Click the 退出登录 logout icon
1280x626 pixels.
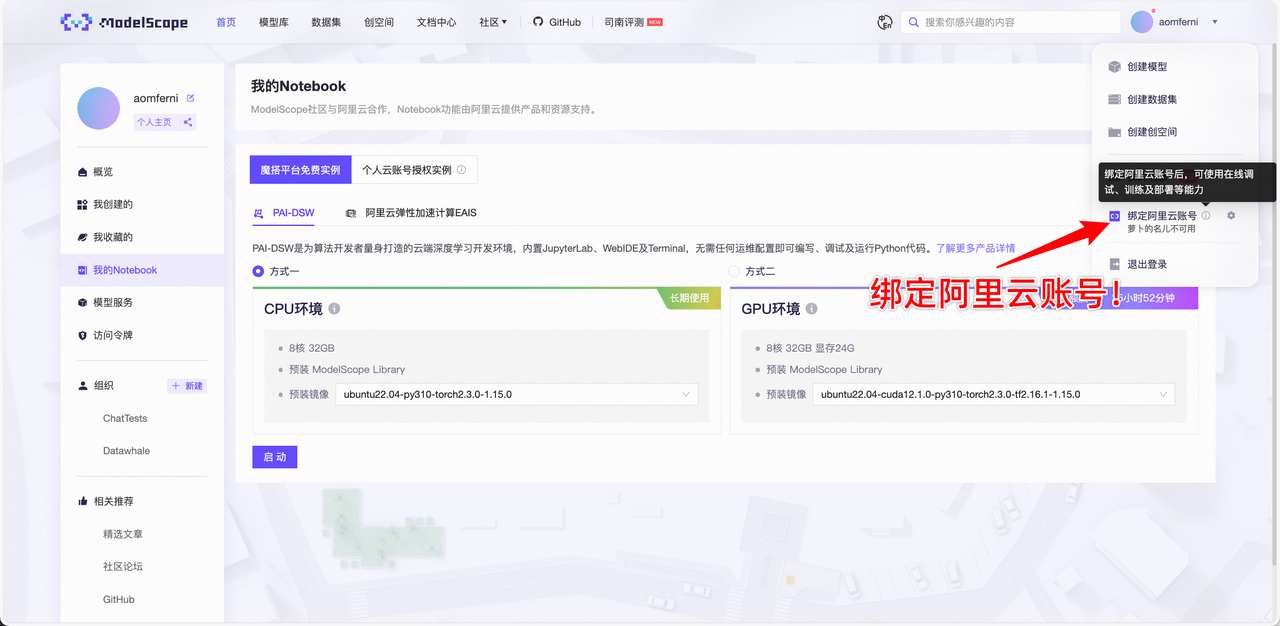(1115, 263)
